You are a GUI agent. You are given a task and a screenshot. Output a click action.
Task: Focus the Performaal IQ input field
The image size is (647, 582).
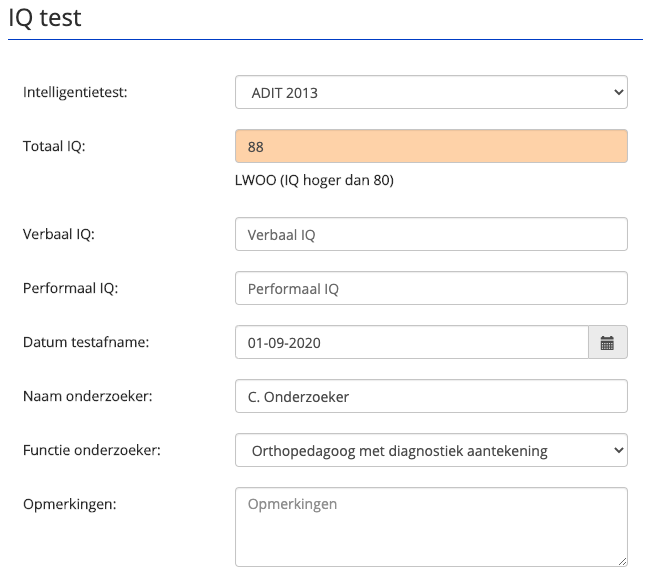(431, 288)
